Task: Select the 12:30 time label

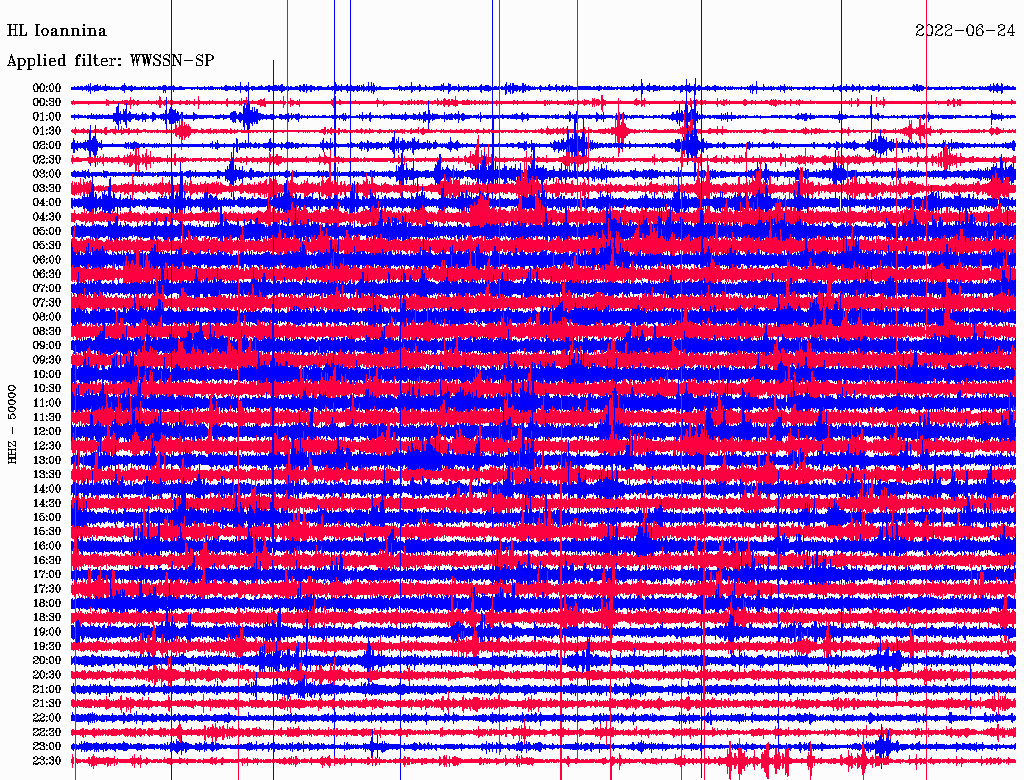Action: click(46, 446)
